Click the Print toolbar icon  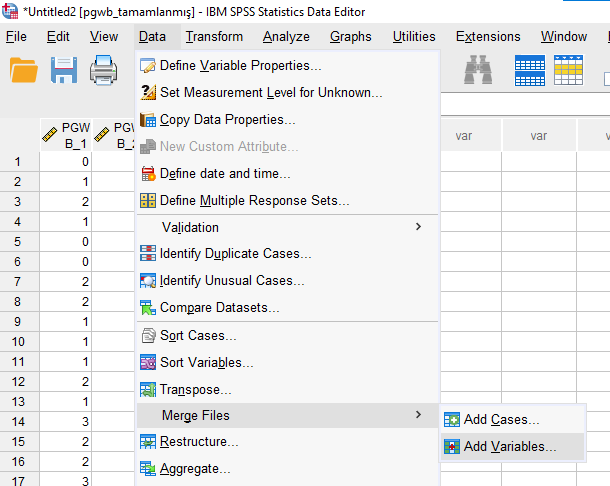click(x=103, y=70)
